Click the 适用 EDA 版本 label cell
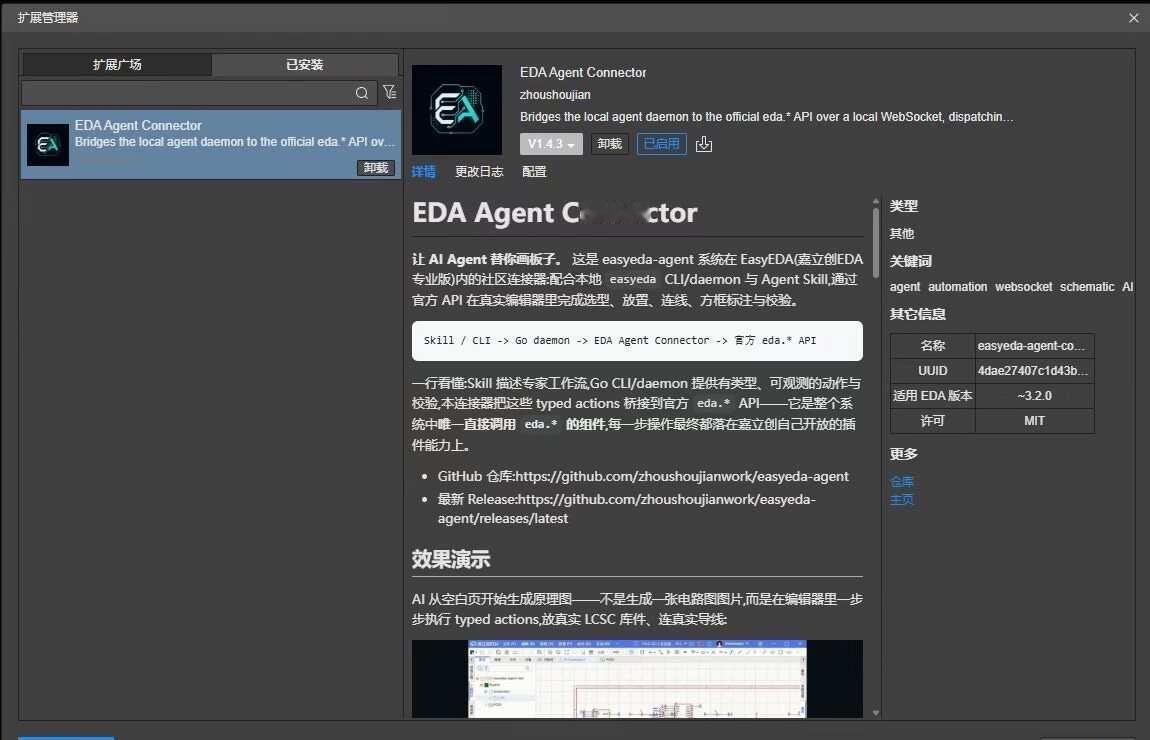Screen dimensions: 1150x740 pos(932,396)
